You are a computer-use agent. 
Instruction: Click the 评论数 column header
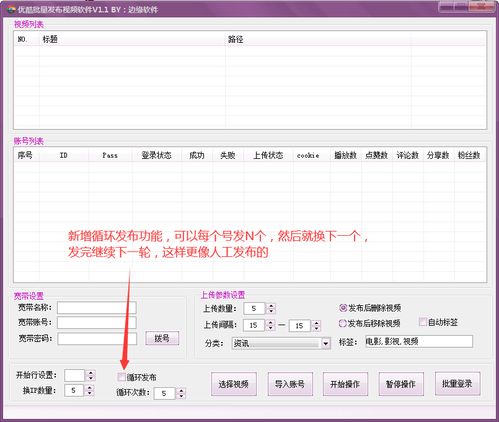pyautogui.click(x=408, y=155)
